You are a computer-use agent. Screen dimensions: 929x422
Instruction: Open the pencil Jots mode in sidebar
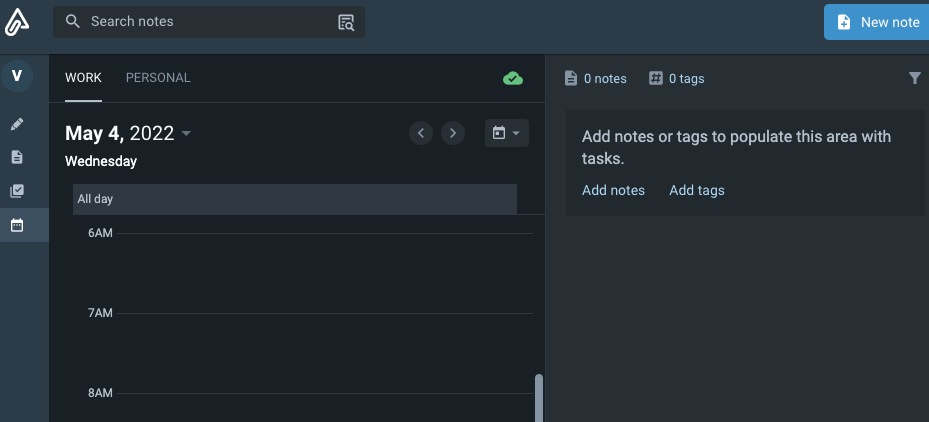coord(17,124)
